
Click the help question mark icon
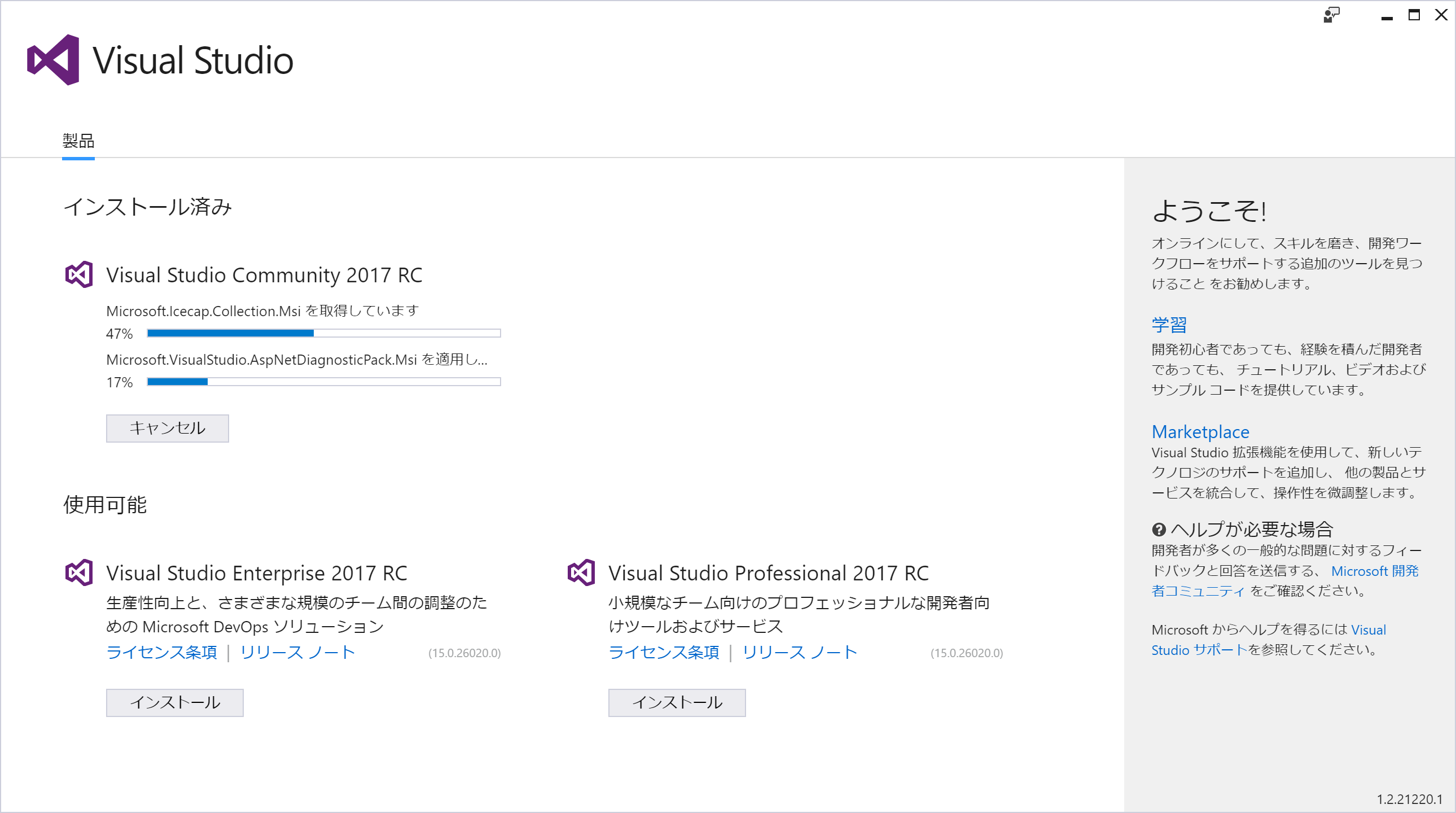[x=1158, y=530]
